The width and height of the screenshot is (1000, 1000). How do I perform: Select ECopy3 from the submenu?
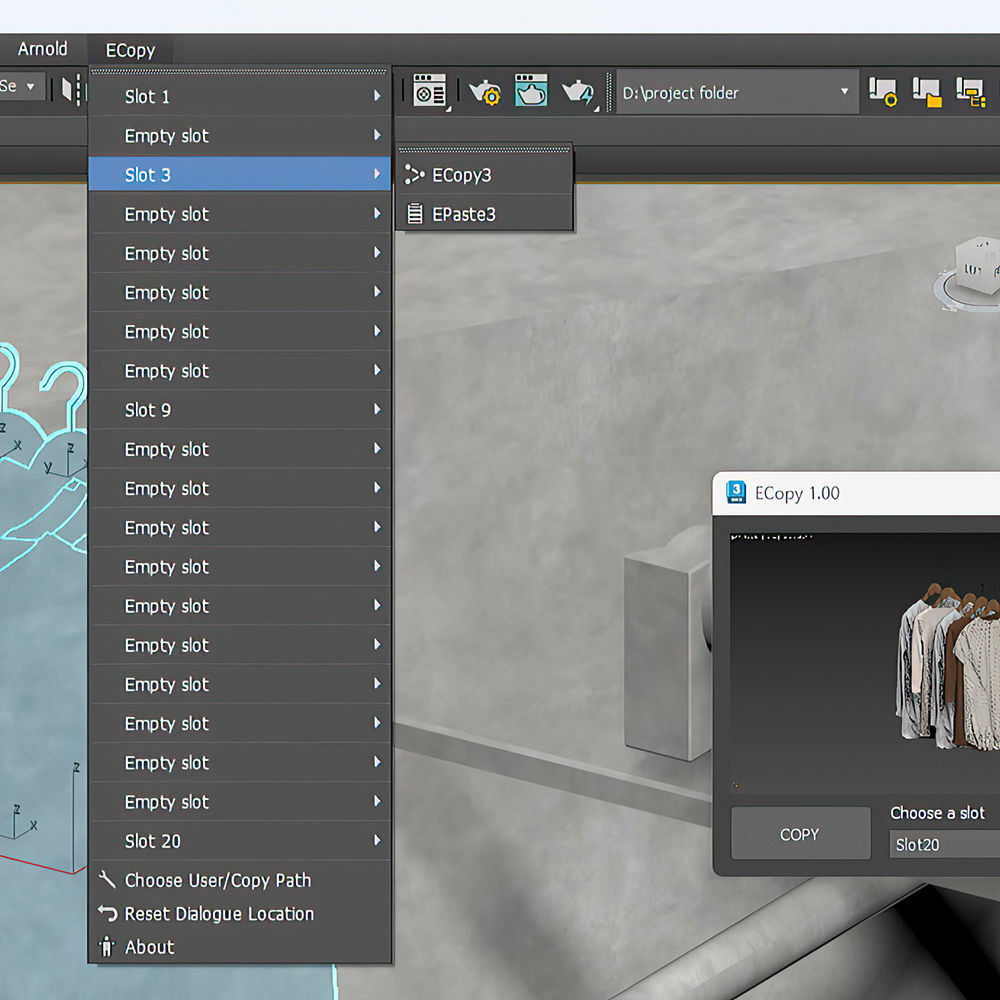click(x=485, y=175)
